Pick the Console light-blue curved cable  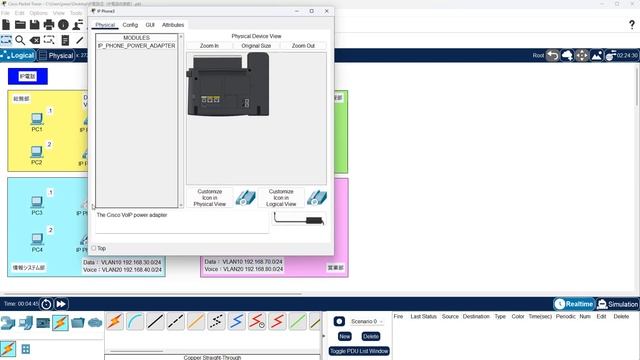point(135,322)
